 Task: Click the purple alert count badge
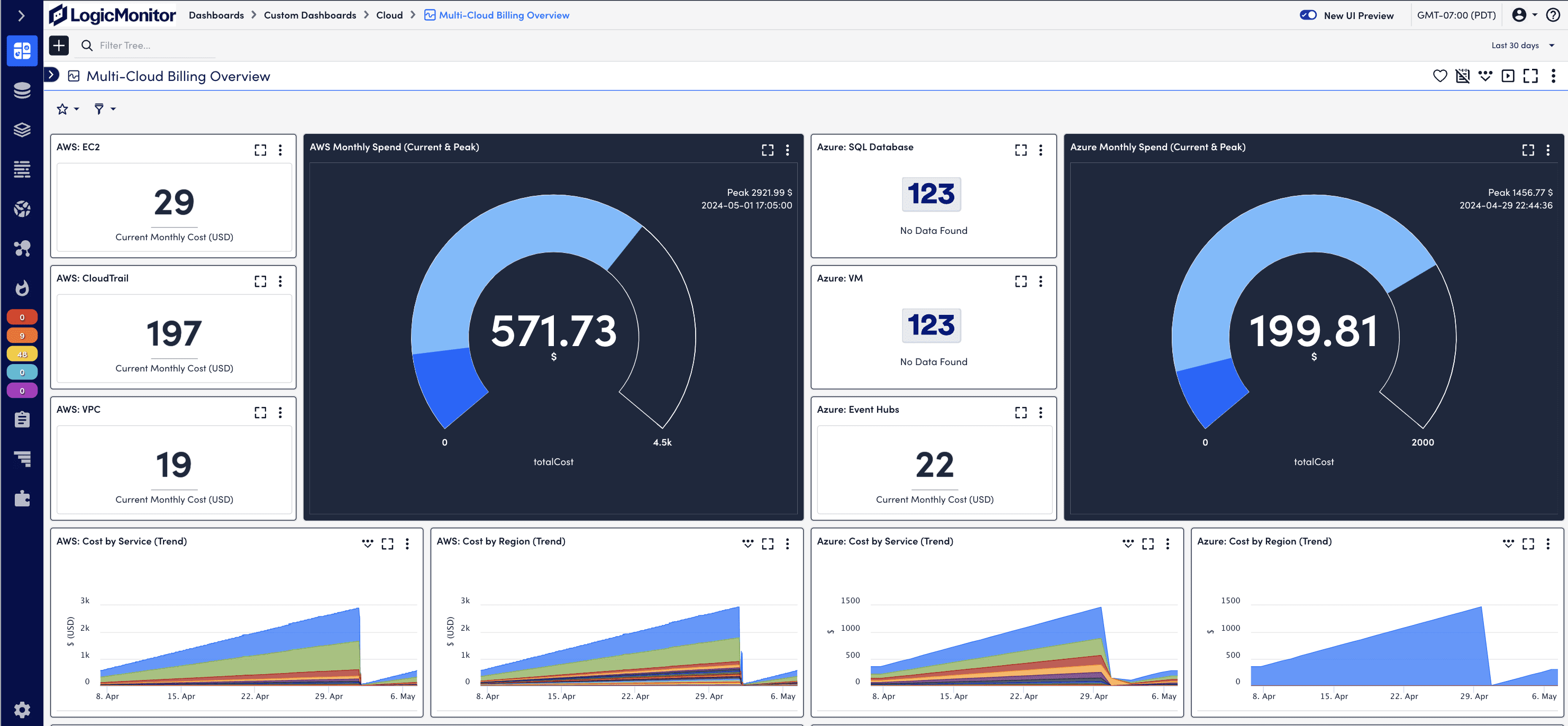click(x=22, y=391)
